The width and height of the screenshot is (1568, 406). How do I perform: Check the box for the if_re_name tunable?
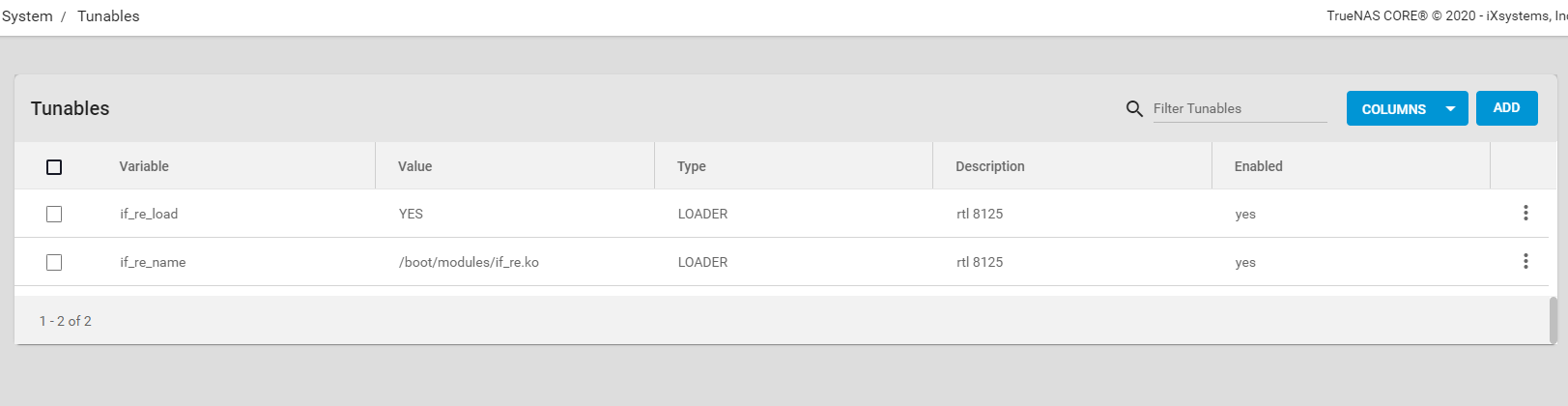pos(54,262)
